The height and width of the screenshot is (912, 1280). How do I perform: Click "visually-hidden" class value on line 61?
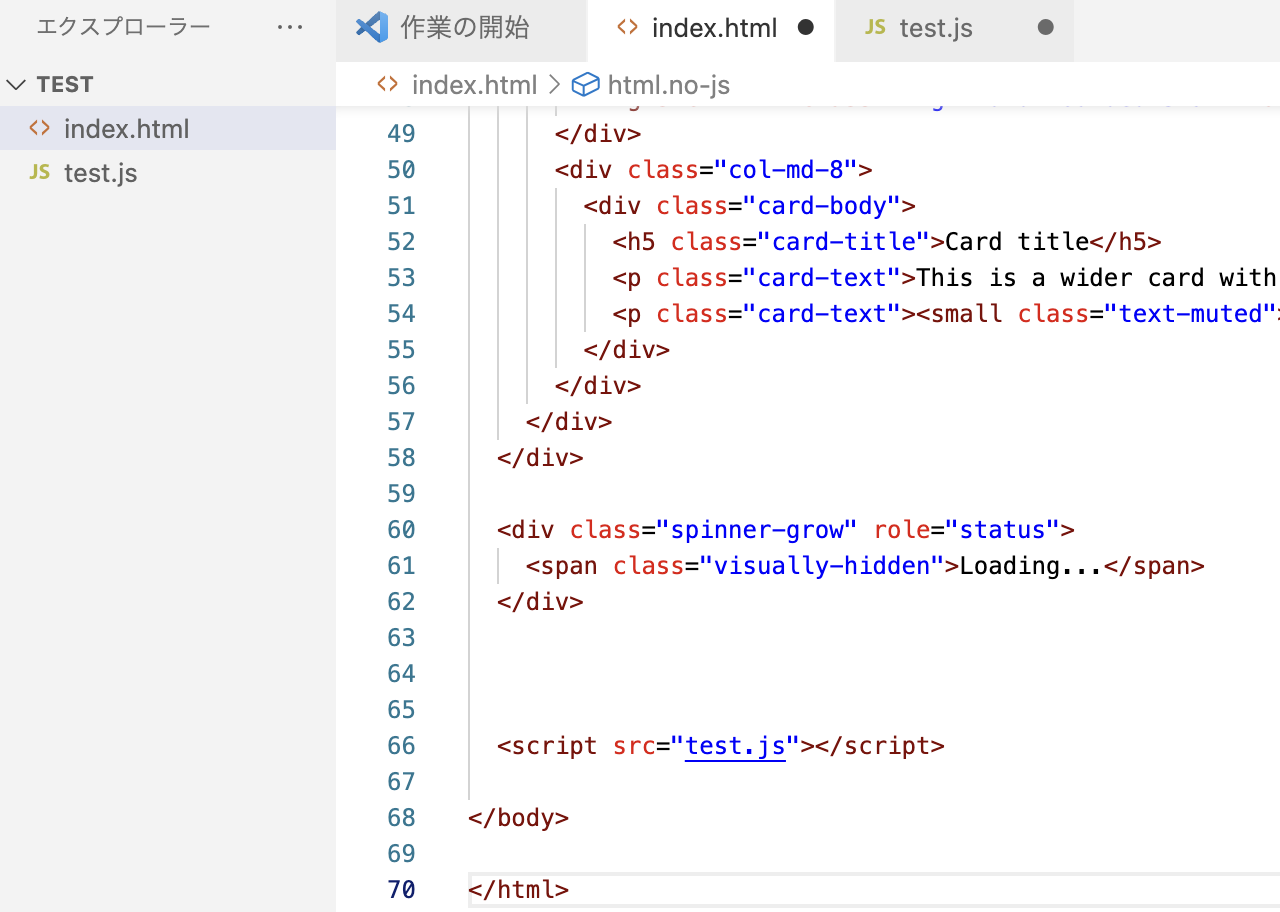click(x=822, y=566)
